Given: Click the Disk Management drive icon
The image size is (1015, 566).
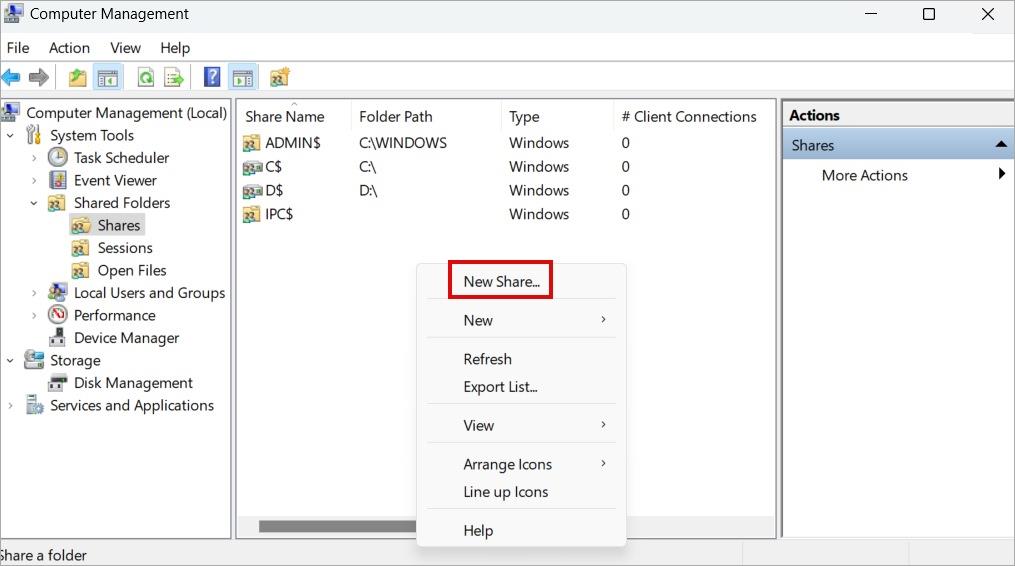Looking at the screenshot, I should coord(58,383).
